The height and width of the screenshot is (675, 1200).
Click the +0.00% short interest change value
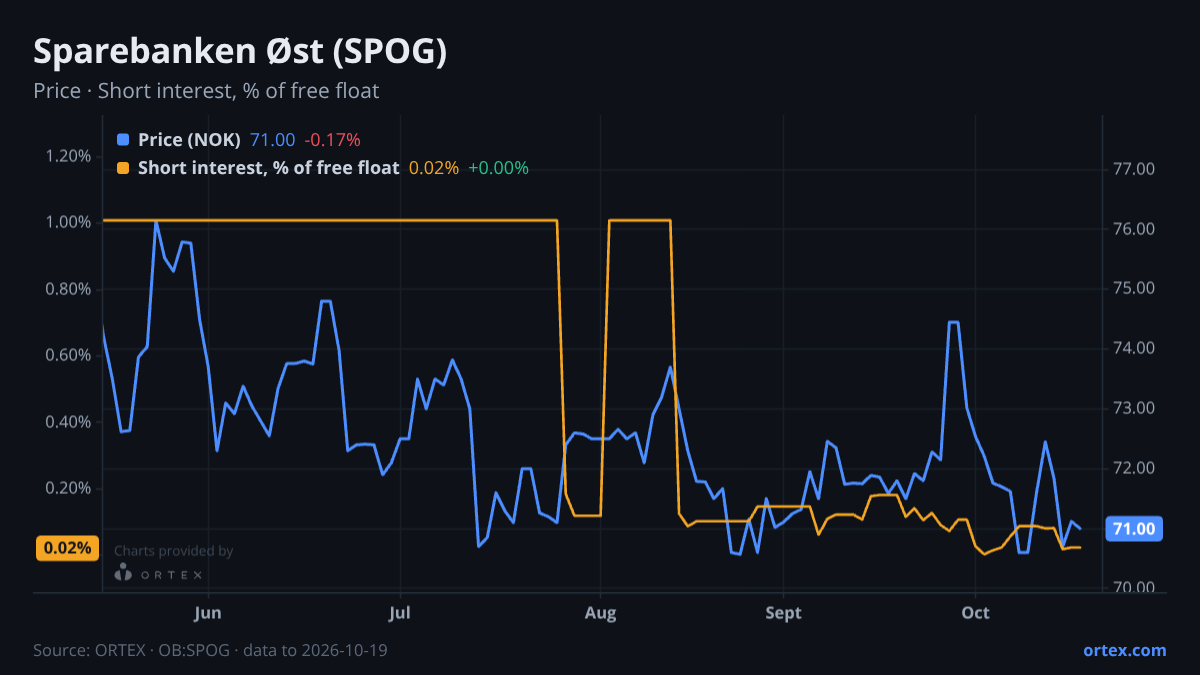coord(498,168)
